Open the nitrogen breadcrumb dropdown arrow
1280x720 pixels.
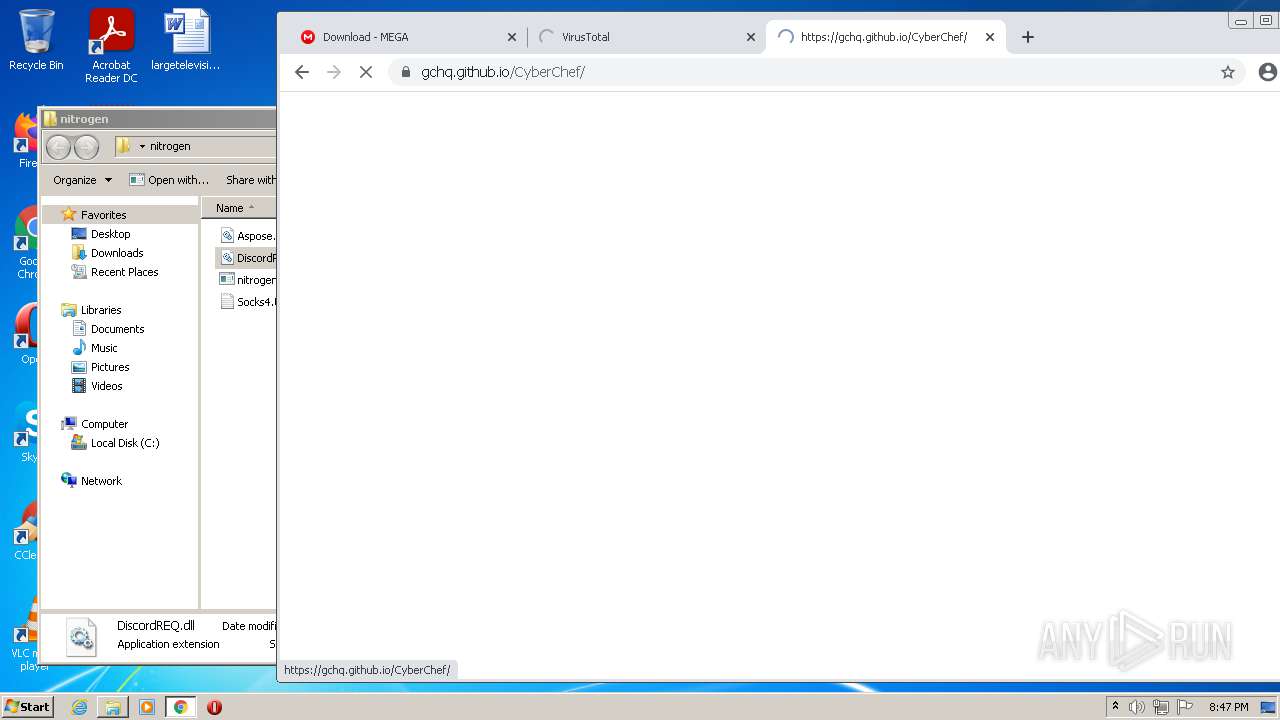coord(142,147)
